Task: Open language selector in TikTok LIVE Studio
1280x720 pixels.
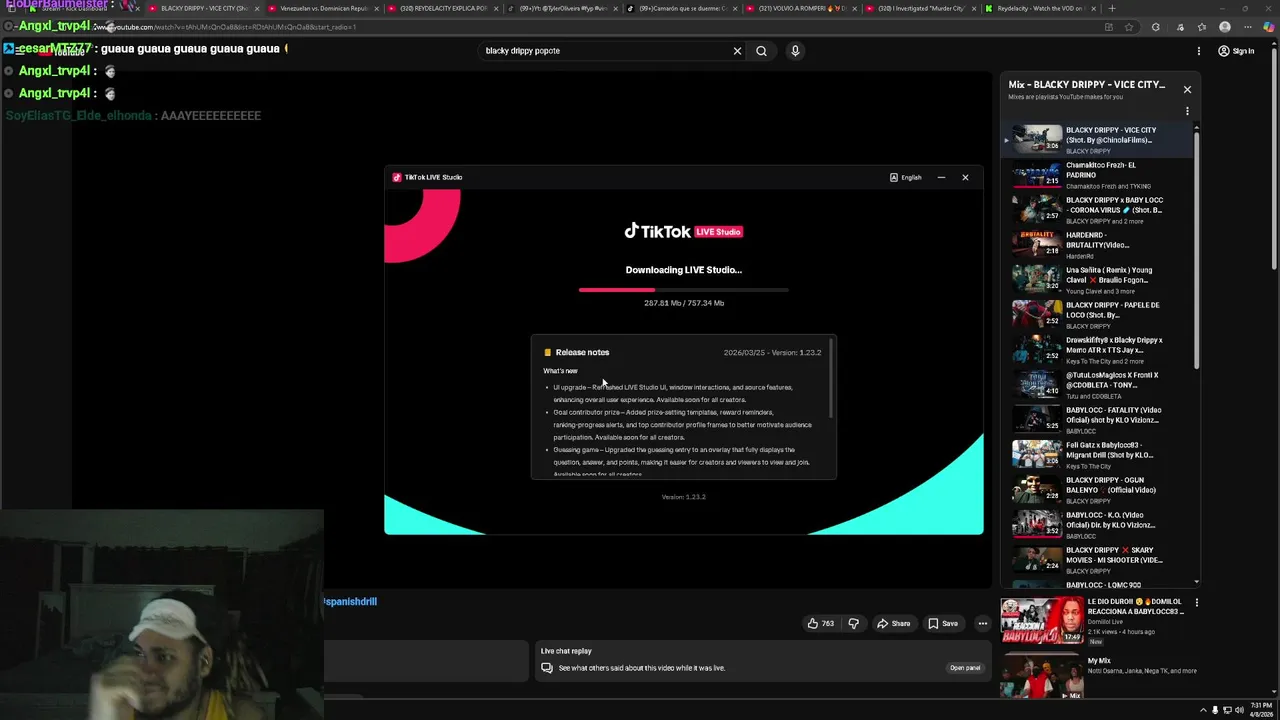Action: [x=905, y=177]
